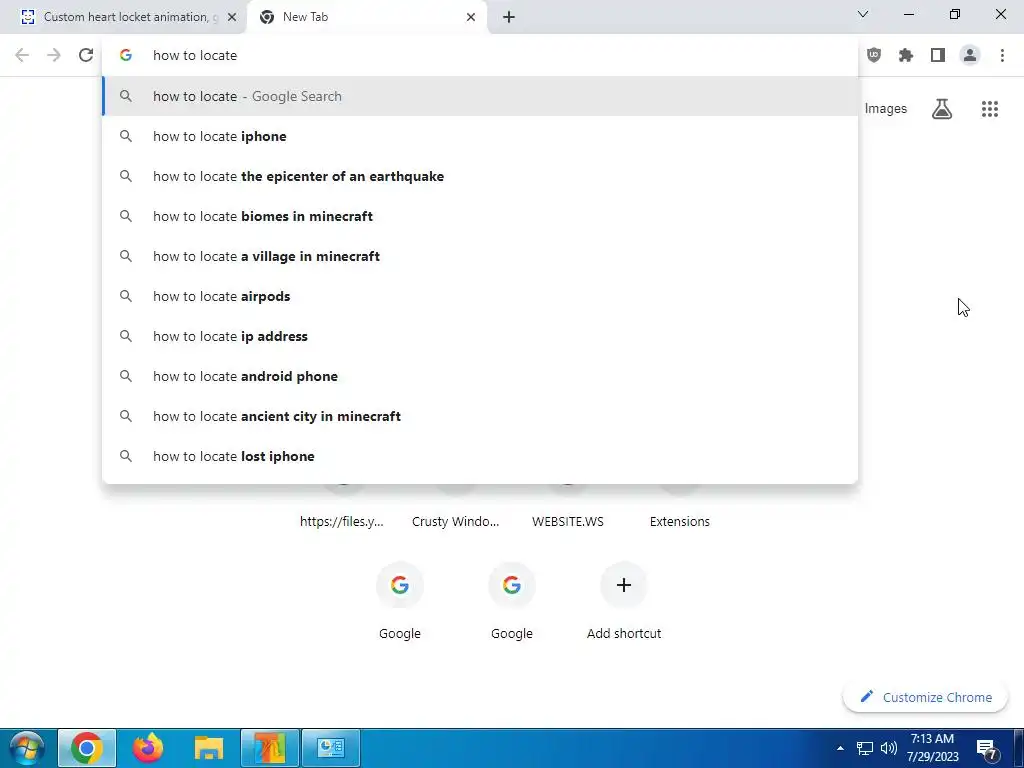
Task: Open the Images link
Action: point(886,109)
